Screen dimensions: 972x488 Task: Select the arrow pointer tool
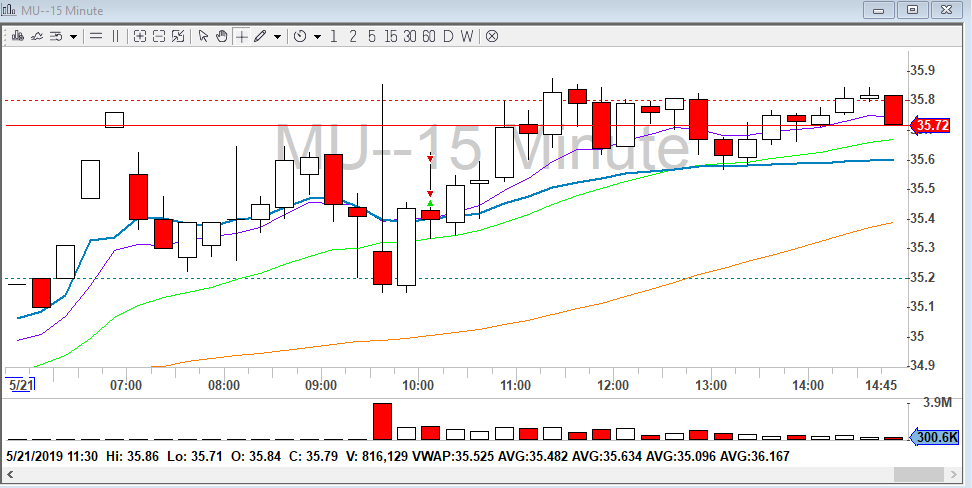pos(203,37)
